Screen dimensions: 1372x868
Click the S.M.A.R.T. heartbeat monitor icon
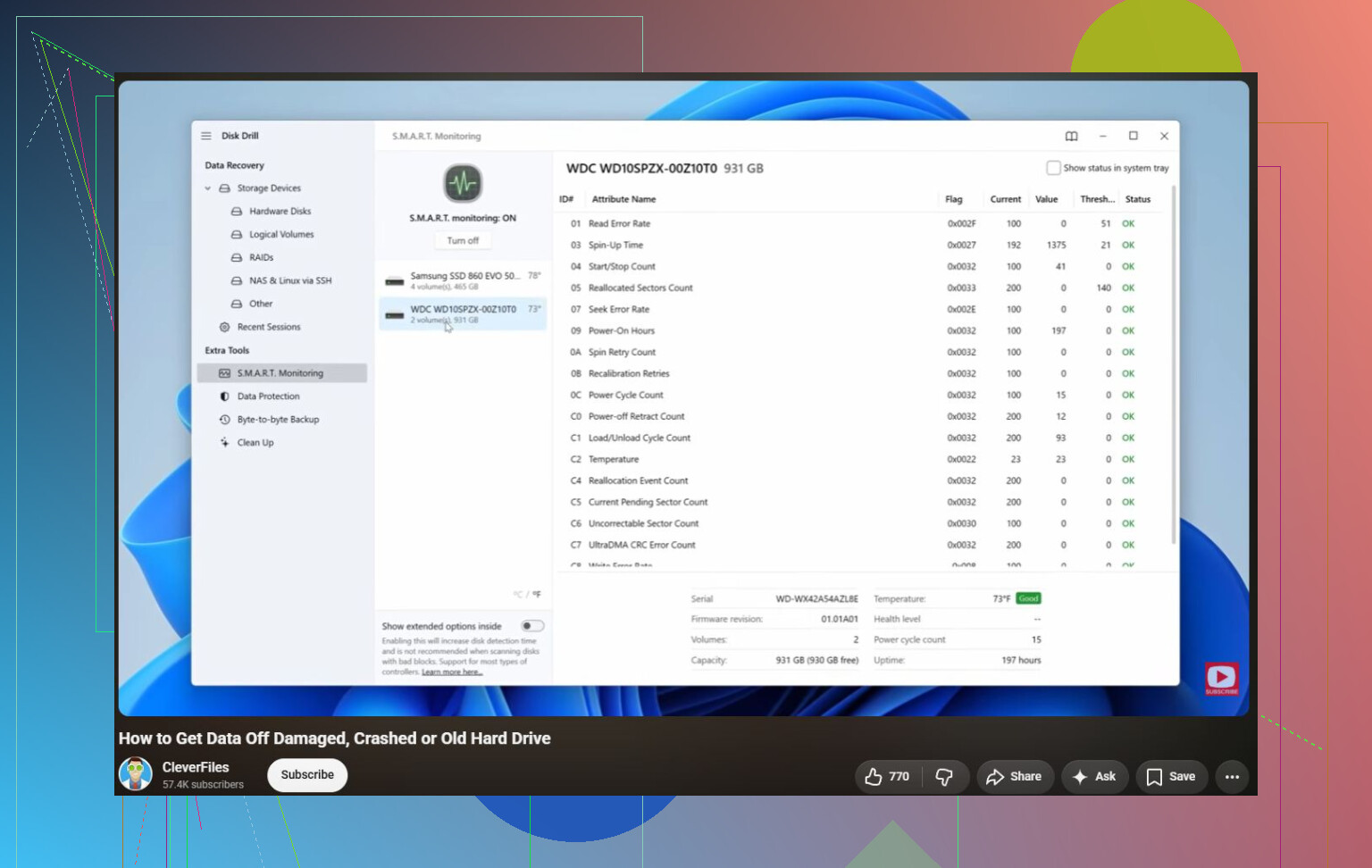[x=463, y=184]
